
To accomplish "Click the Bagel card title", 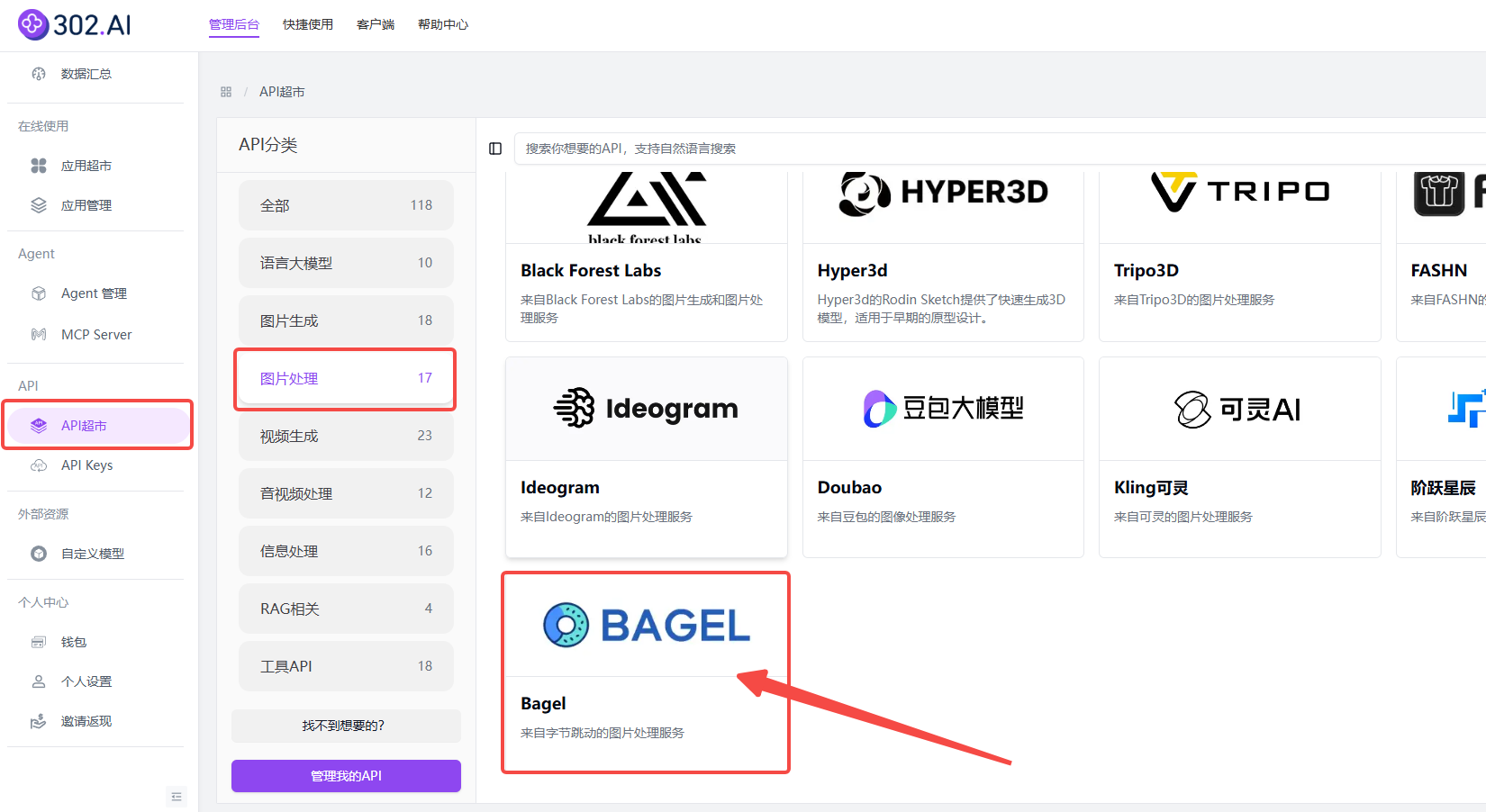I will click(543, 703).
